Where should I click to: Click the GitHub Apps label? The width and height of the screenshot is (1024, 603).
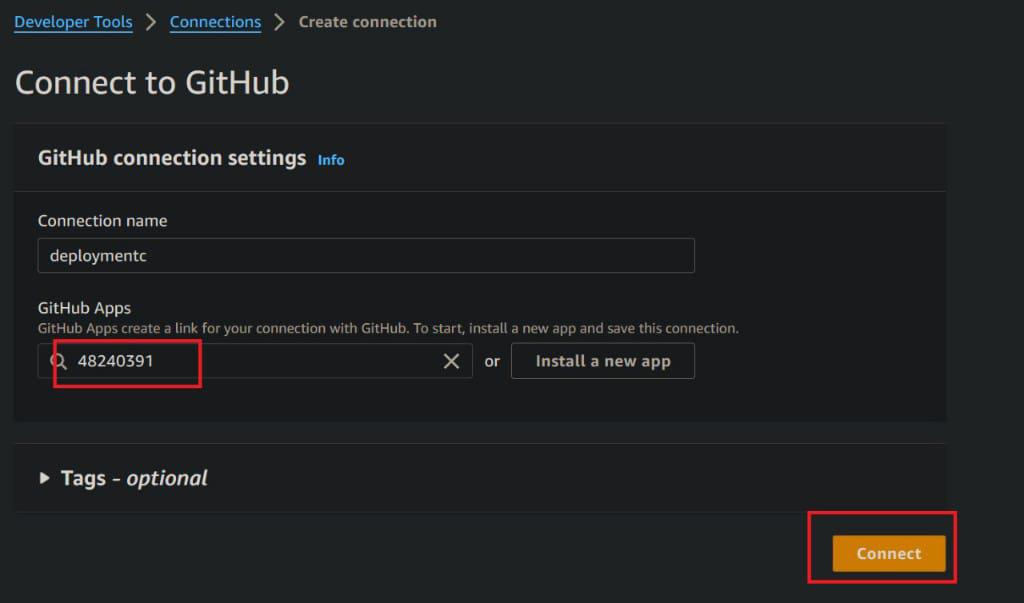[84, 308]
